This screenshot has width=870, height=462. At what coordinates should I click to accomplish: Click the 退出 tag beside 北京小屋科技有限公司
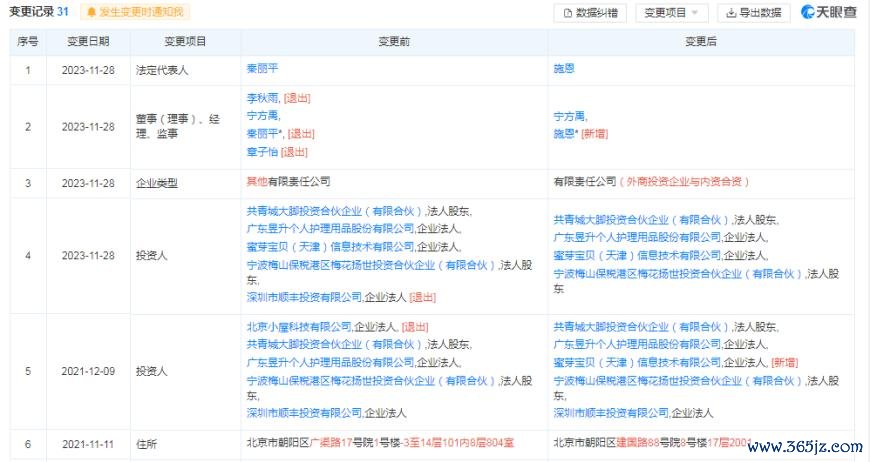click(414, 327)
